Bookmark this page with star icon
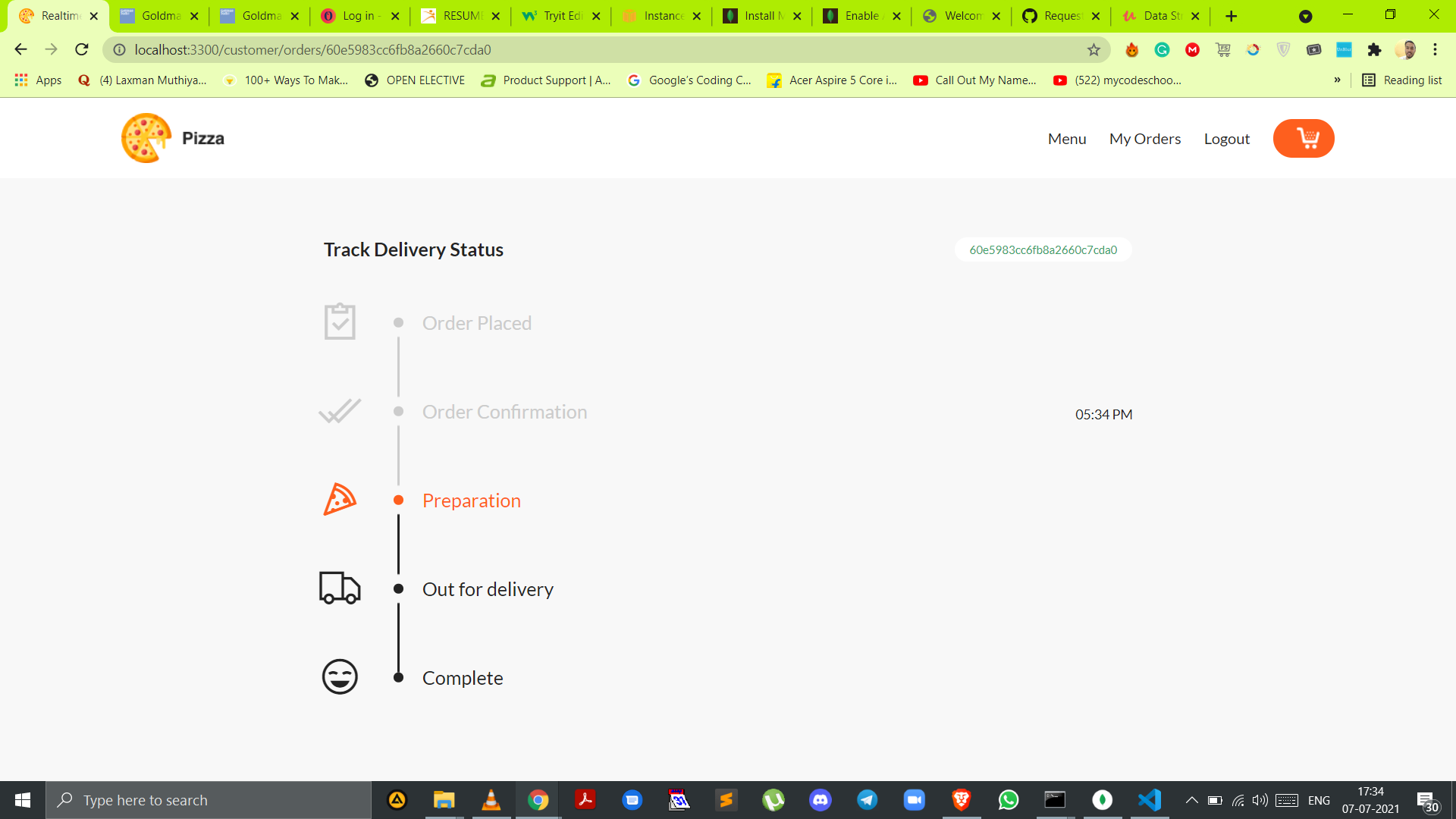Viewport: 1456px width, 819px height. (x=1093, y=50)
